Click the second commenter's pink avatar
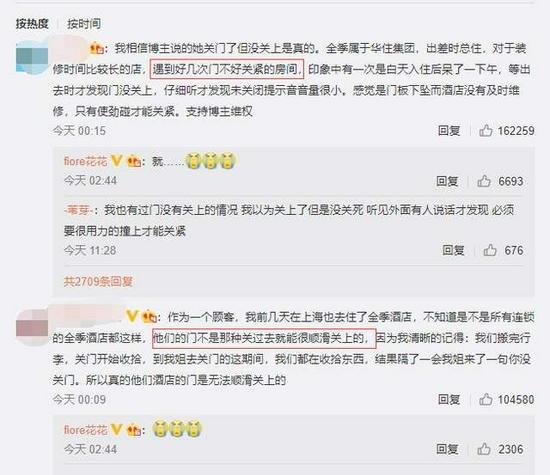The width and height of the screenshot is (550, 475). click(x=32, y=327)
